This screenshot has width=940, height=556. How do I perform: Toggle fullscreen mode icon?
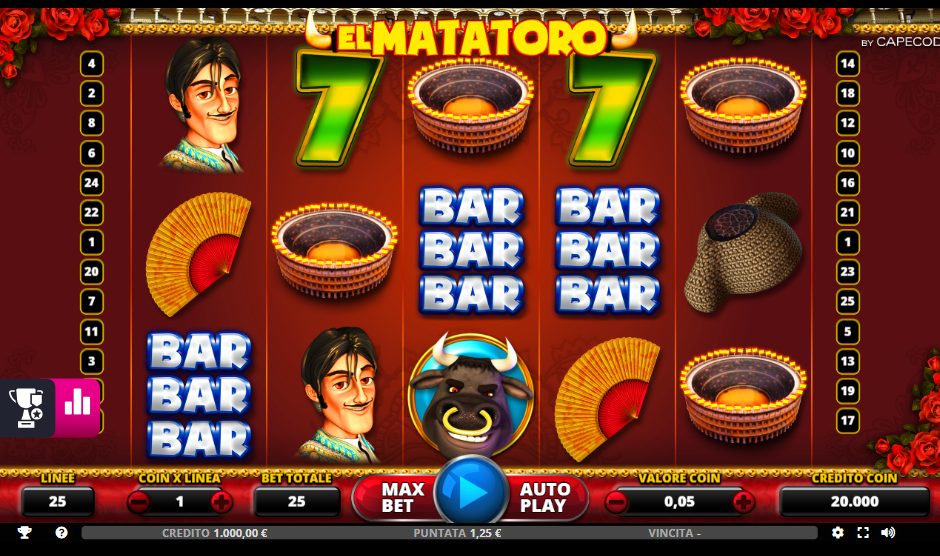click(863, 533)
